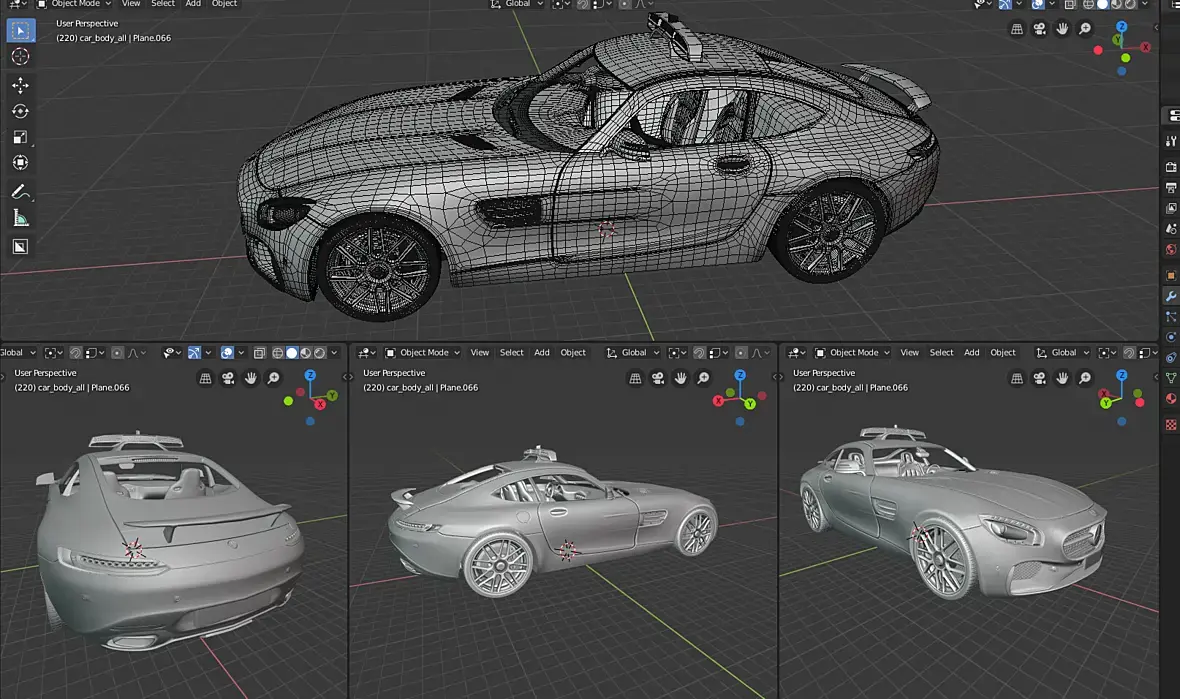The height and width of the screenshot is (699, 1180).
Task: Open Object Mode dropdown in bottom-right viewport
Action: tap(853, 352)
